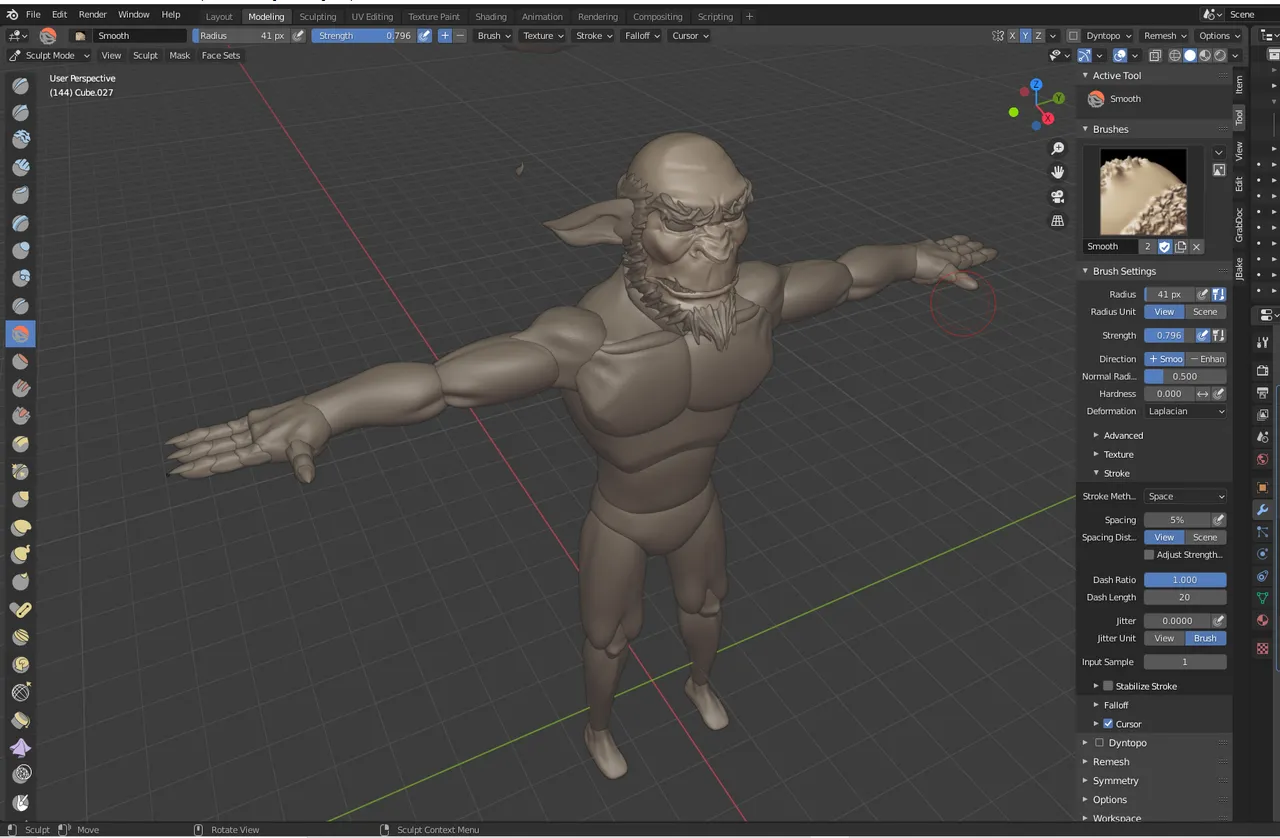
Task: Select the Grab brush tool
Action: click(20, 499)
